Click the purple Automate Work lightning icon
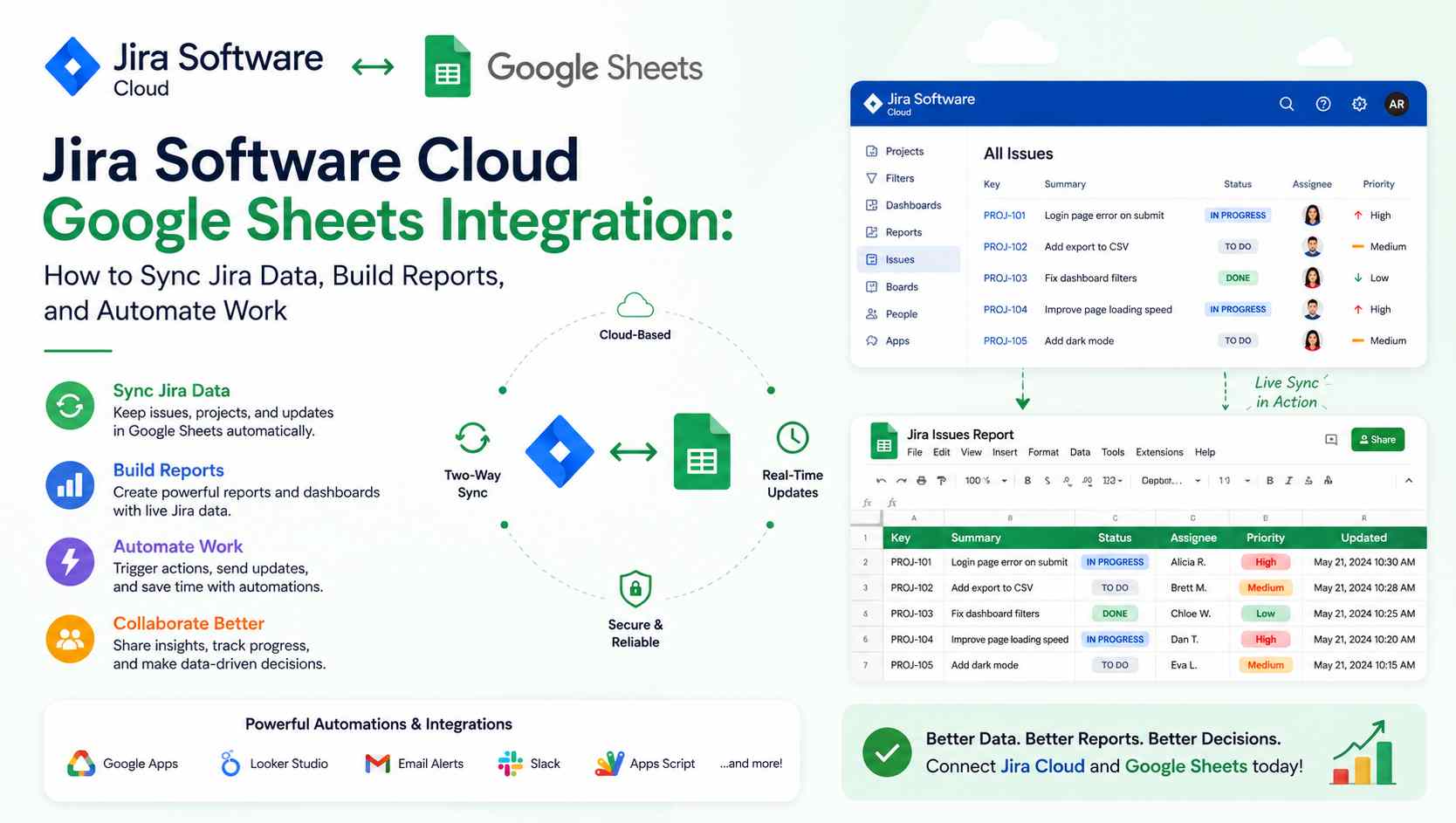Viewport: 1456px width, 823px height. pos(70,562)
